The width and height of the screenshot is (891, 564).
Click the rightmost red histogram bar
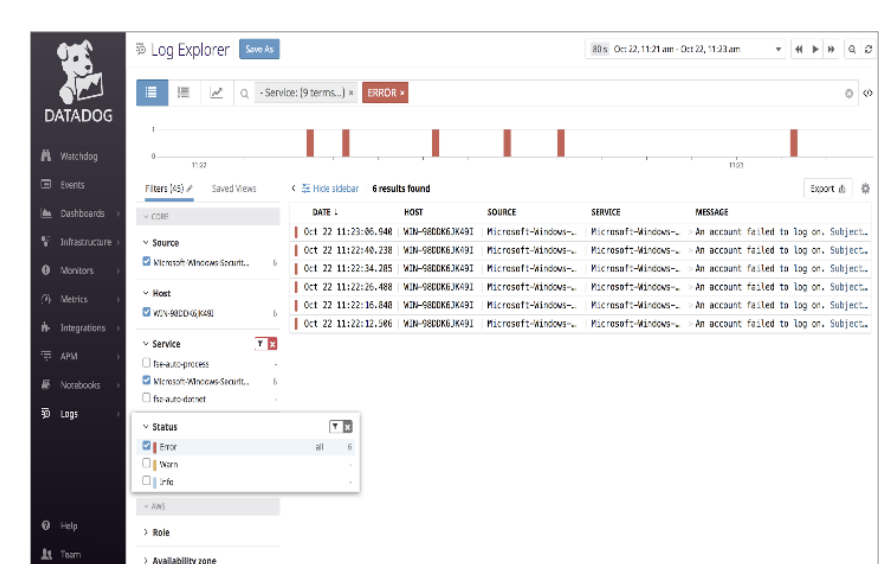pyautogui.click(x=794, y=143)
